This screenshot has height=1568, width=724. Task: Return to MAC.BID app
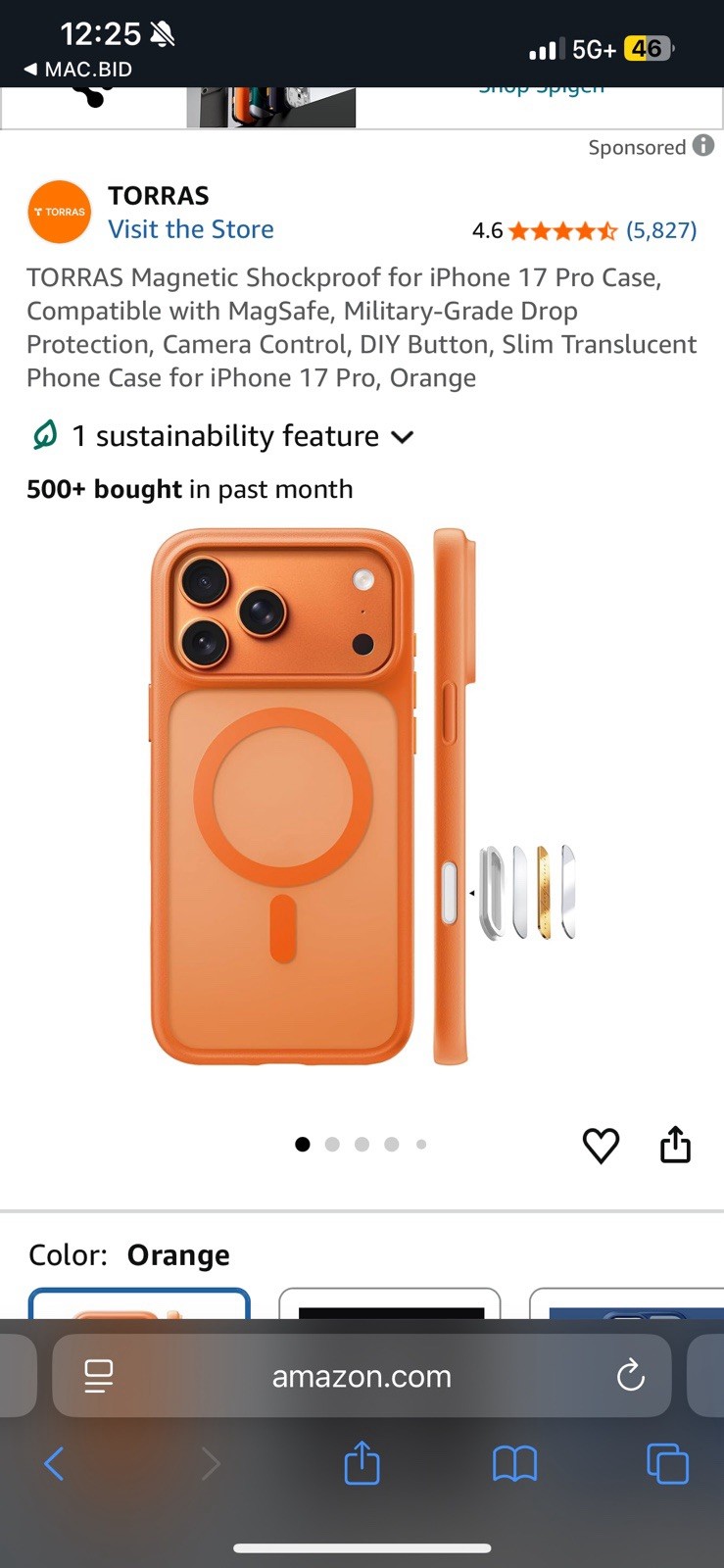tap(77, 70)
